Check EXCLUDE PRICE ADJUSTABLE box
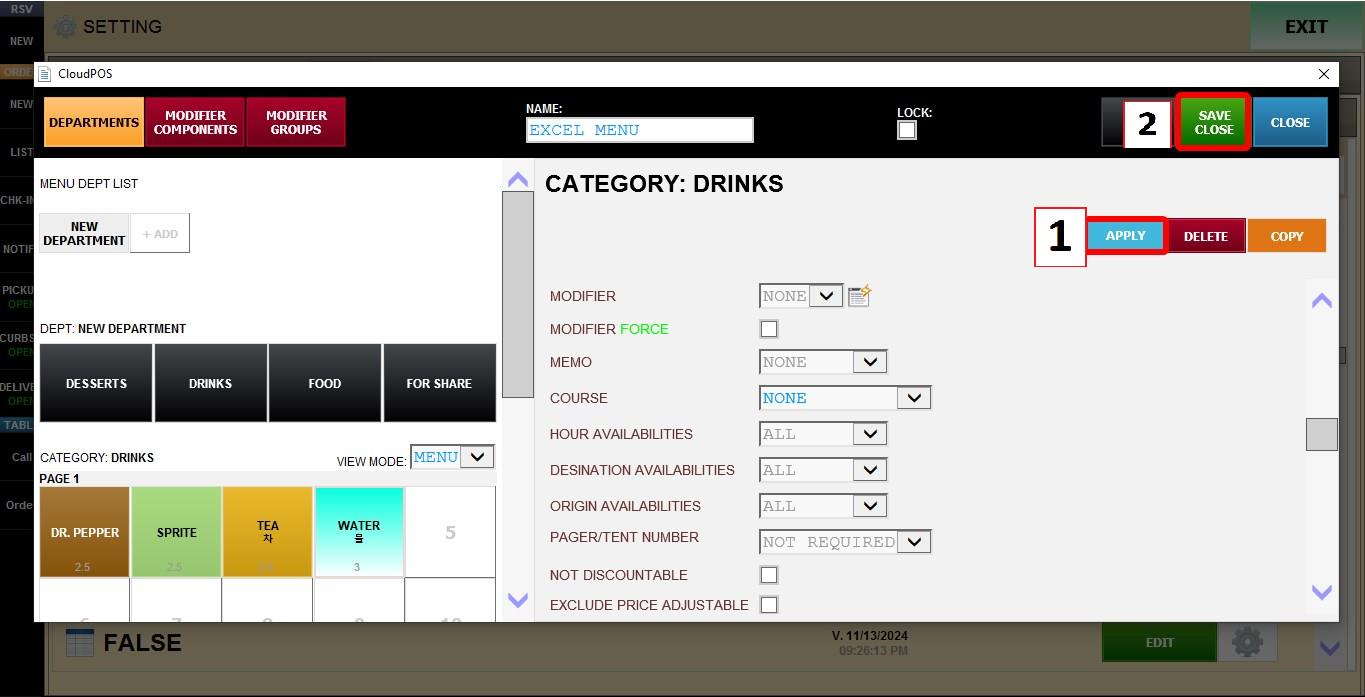The width and height of the screenshot is (1365, 697). [x=769, y=605]
